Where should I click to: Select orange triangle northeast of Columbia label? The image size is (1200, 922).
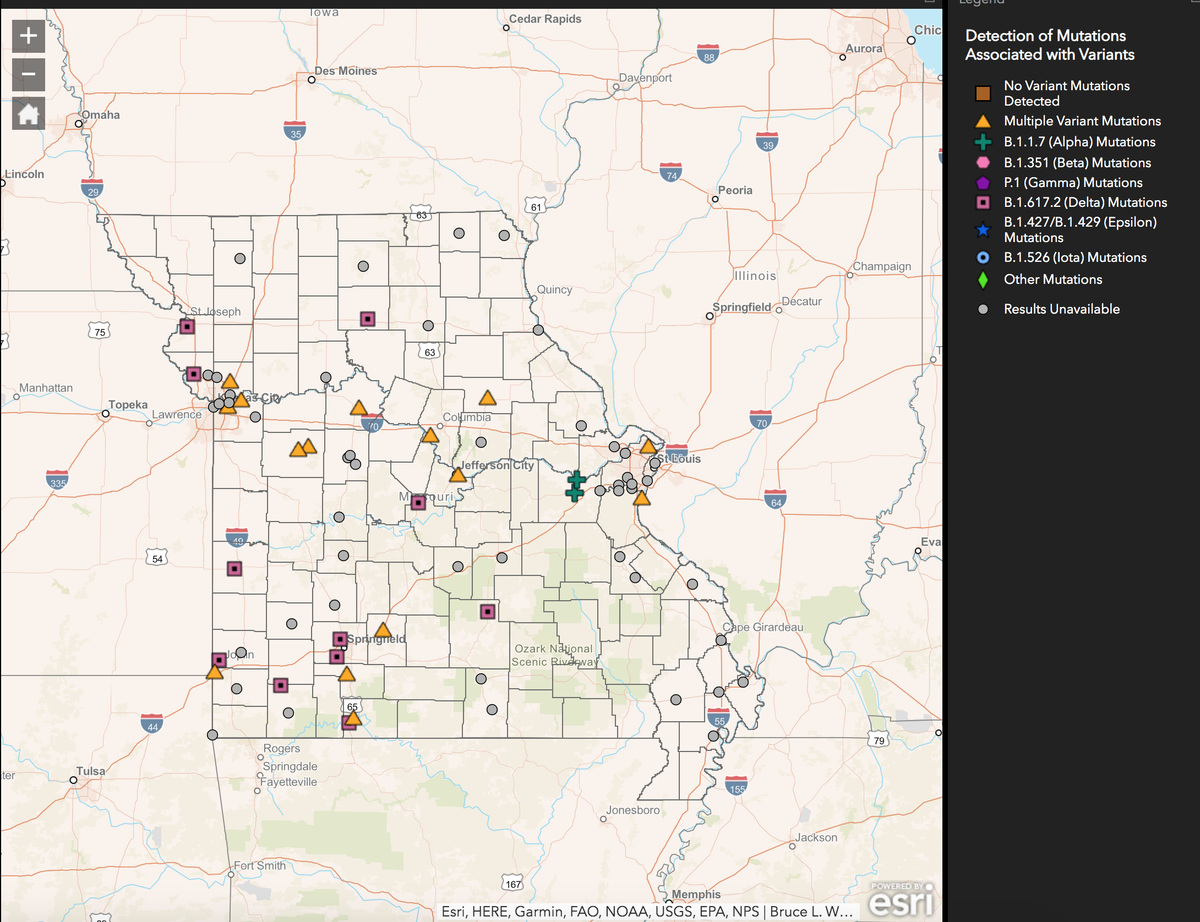pos(487,398)
